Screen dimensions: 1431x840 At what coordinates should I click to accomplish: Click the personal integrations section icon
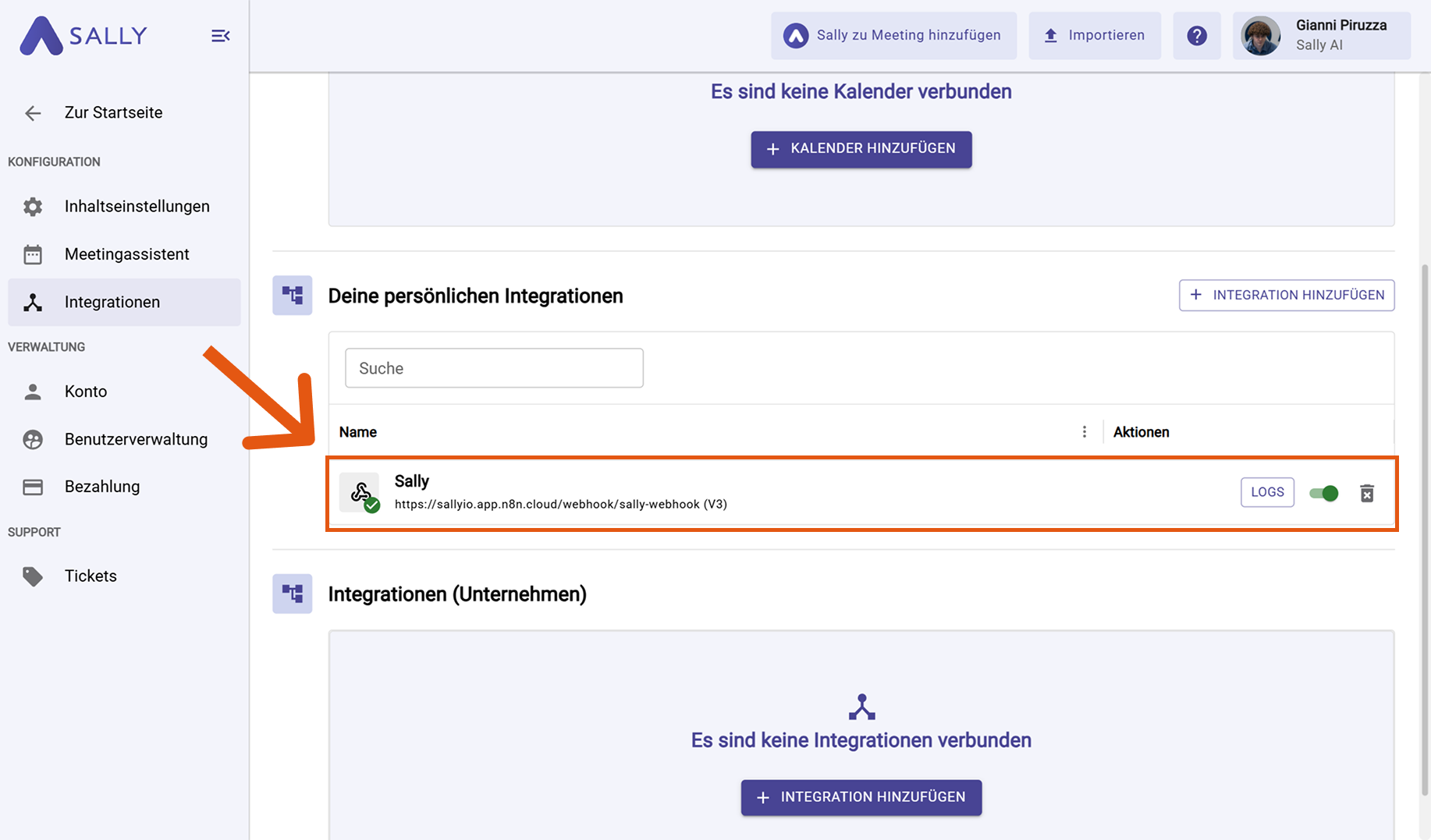293,296
